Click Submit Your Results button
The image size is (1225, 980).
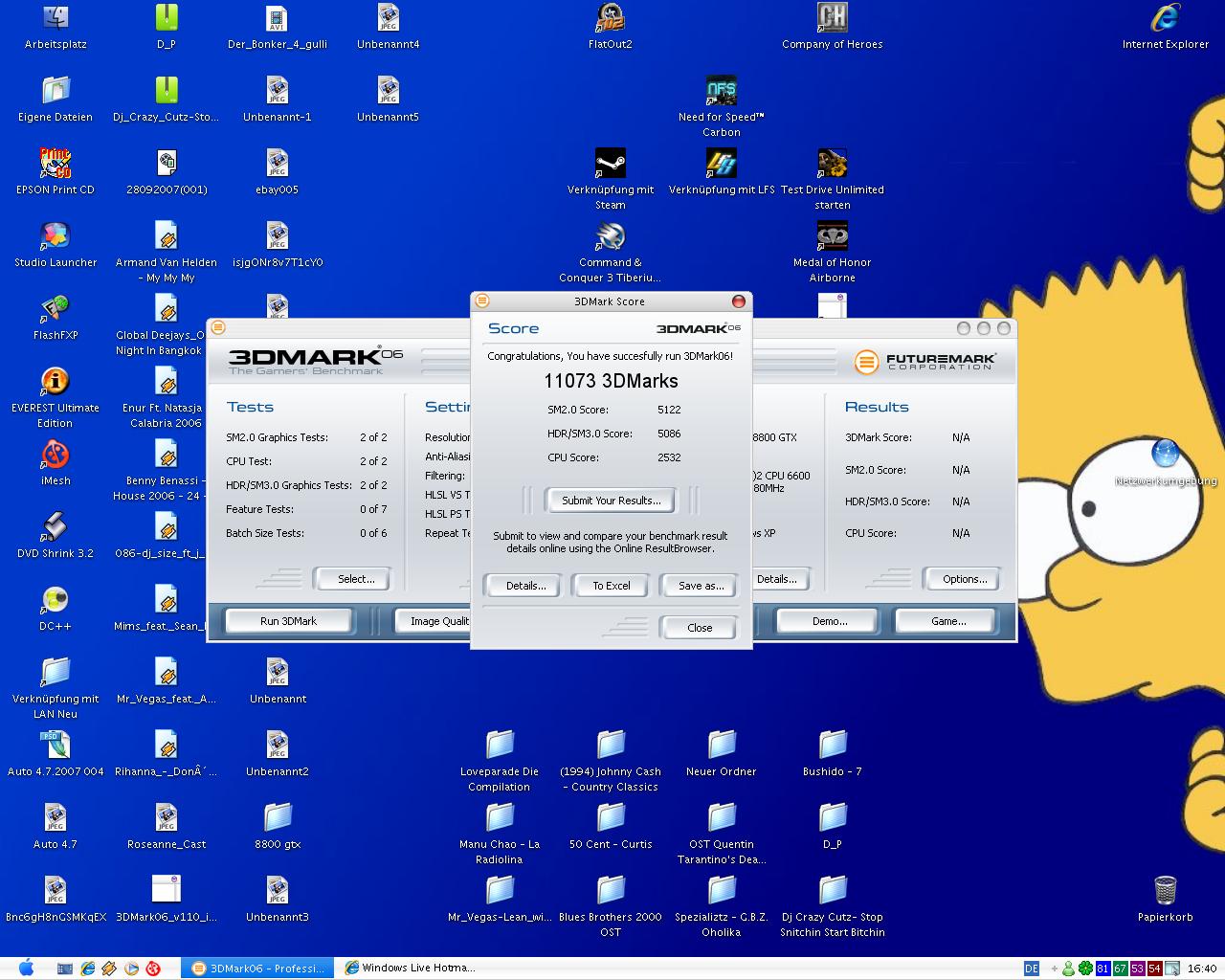(611, 501)
